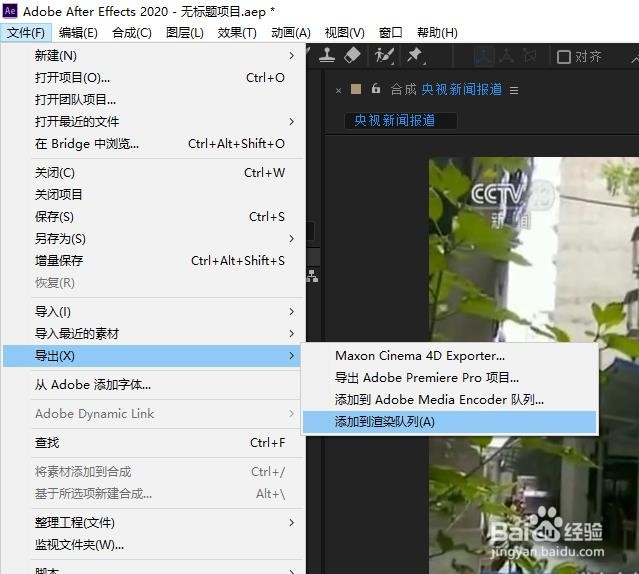Expand the 新建(N) submenu
The image size is (639, 574).
click(x=154, y=55)
